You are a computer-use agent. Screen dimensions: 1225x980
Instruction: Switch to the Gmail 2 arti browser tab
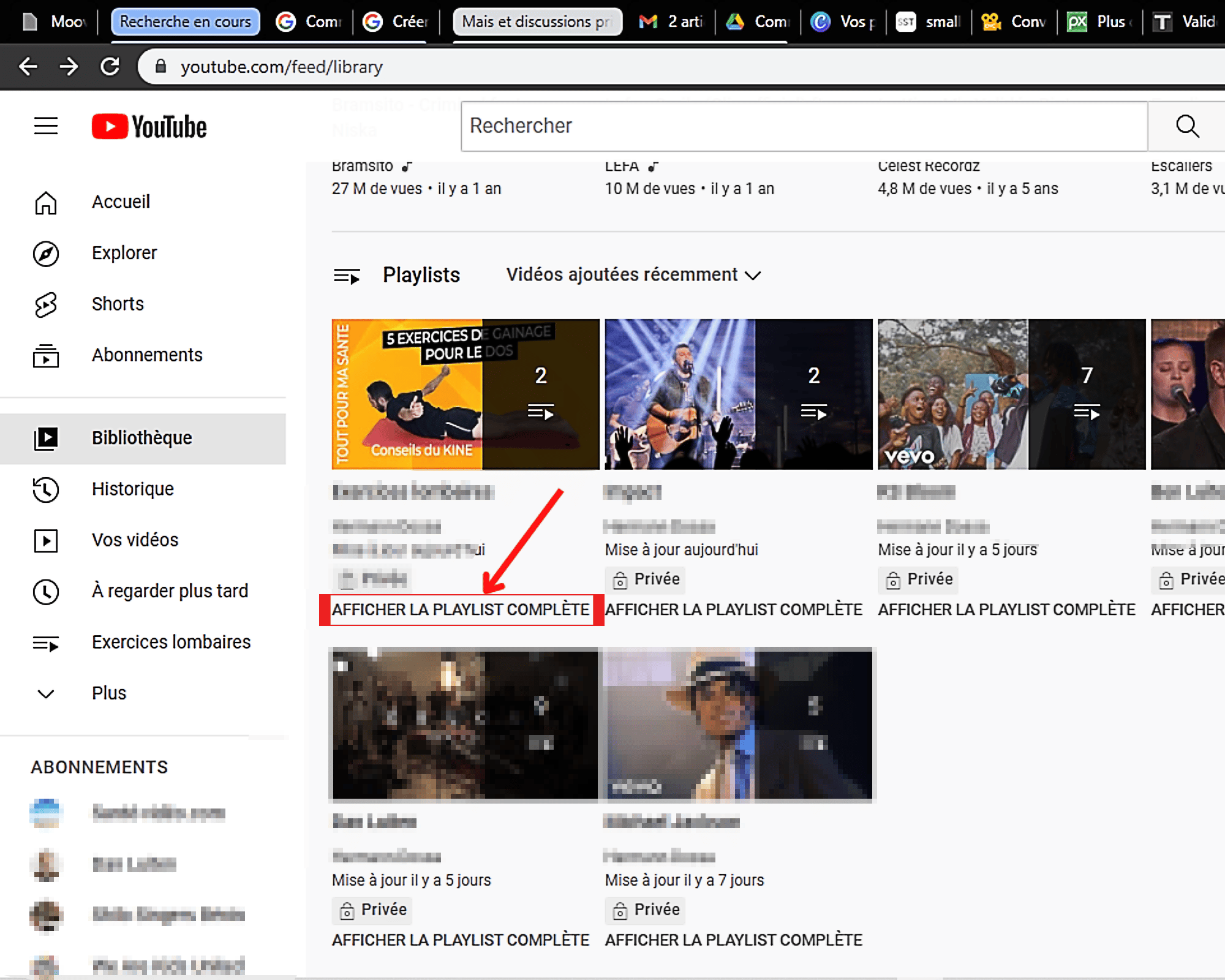point(672,22)
